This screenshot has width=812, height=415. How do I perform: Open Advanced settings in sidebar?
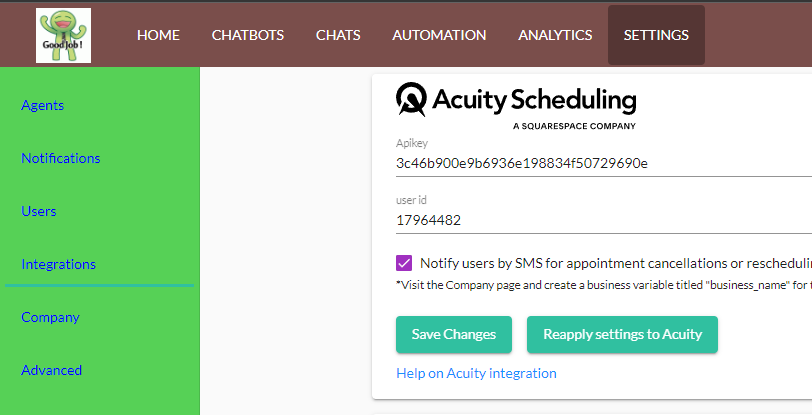(x=51, y=370)
